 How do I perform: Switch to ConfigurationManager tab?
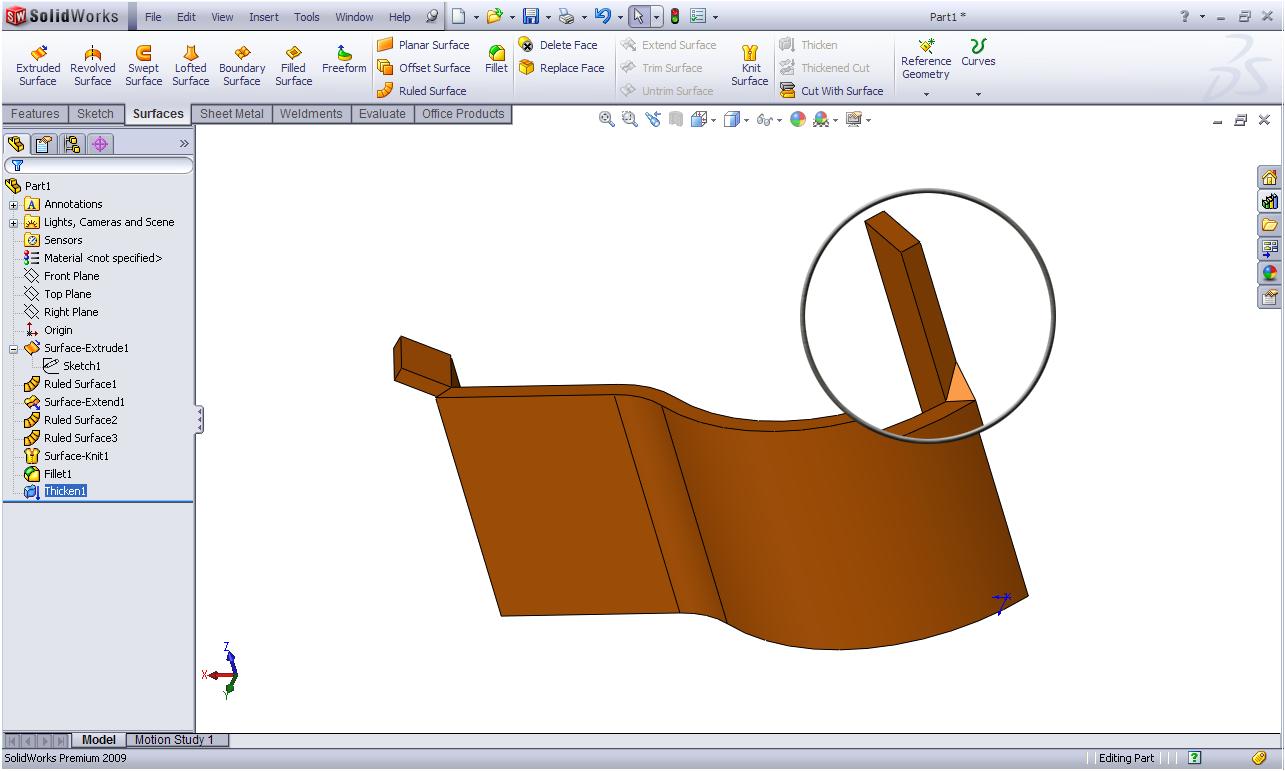72,144
